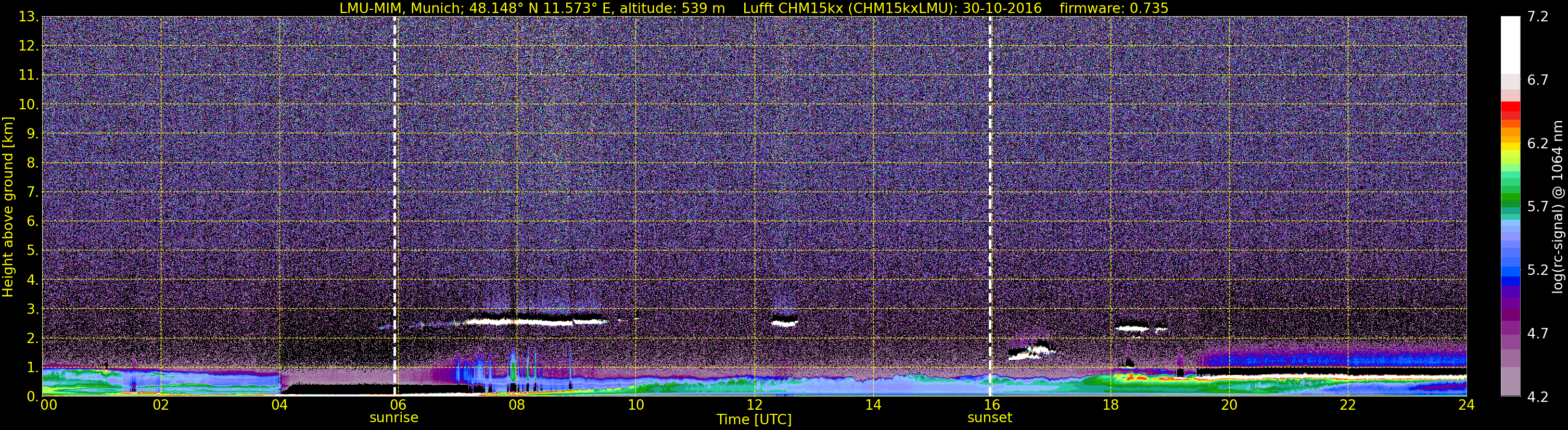Click the height-axis tick label '1.'
The image size is (1568, 430).
33,368
